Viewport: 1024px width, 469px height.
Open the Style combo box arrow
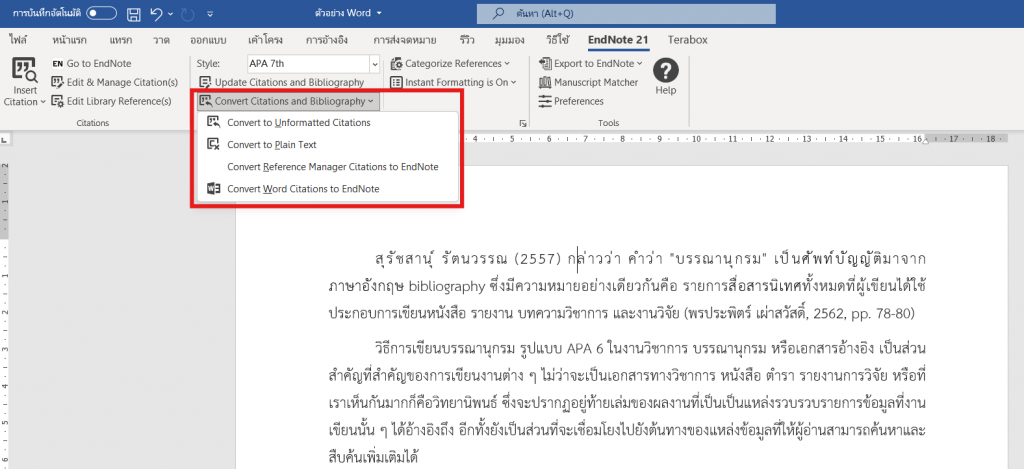374,64
